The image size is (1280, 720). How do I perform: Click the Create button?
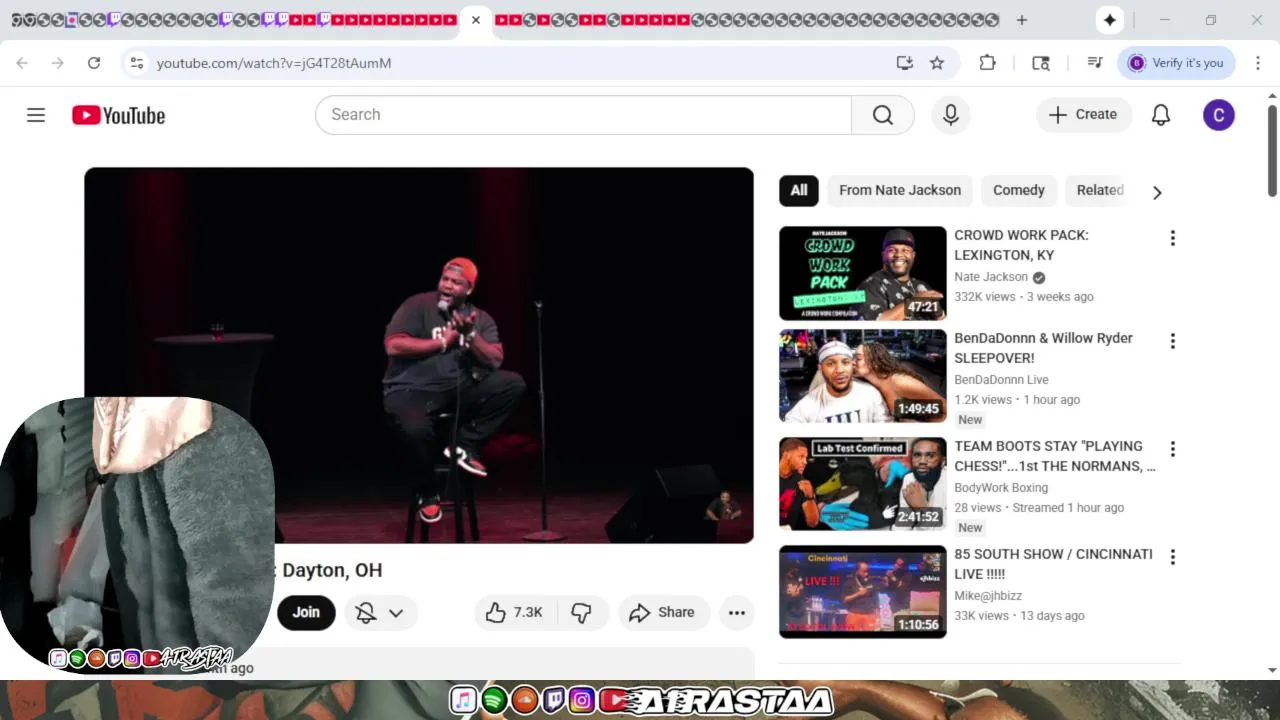point(1083,115)
